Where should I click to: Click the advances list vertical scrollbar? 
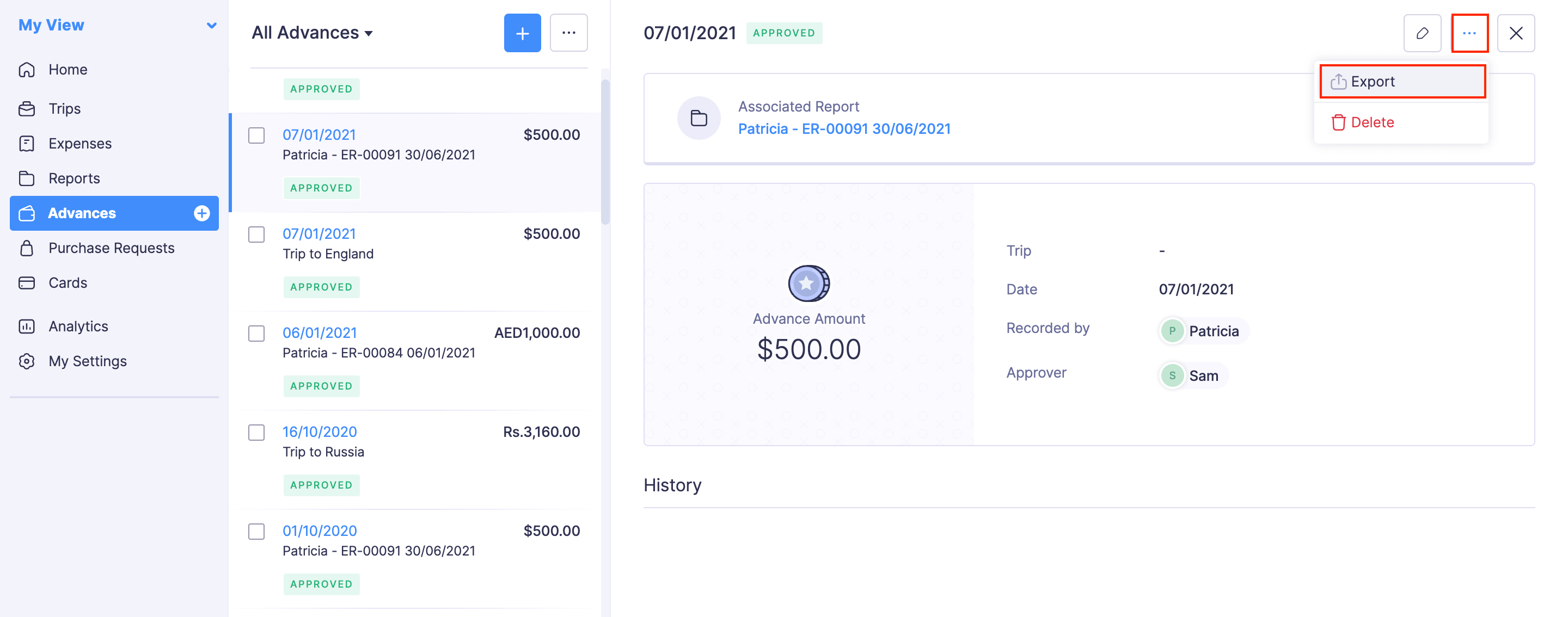pos(604,152)
